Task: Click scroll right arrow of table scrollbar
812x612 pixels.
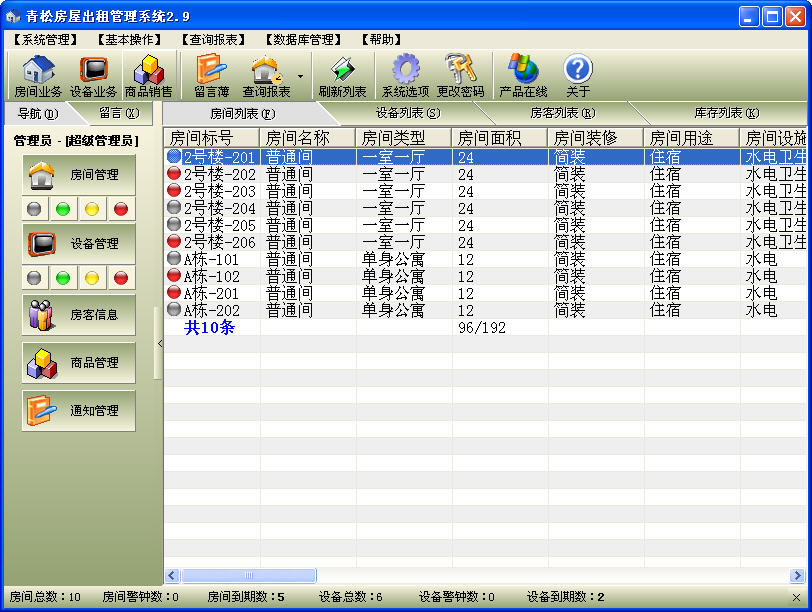Action: [798, 575]
